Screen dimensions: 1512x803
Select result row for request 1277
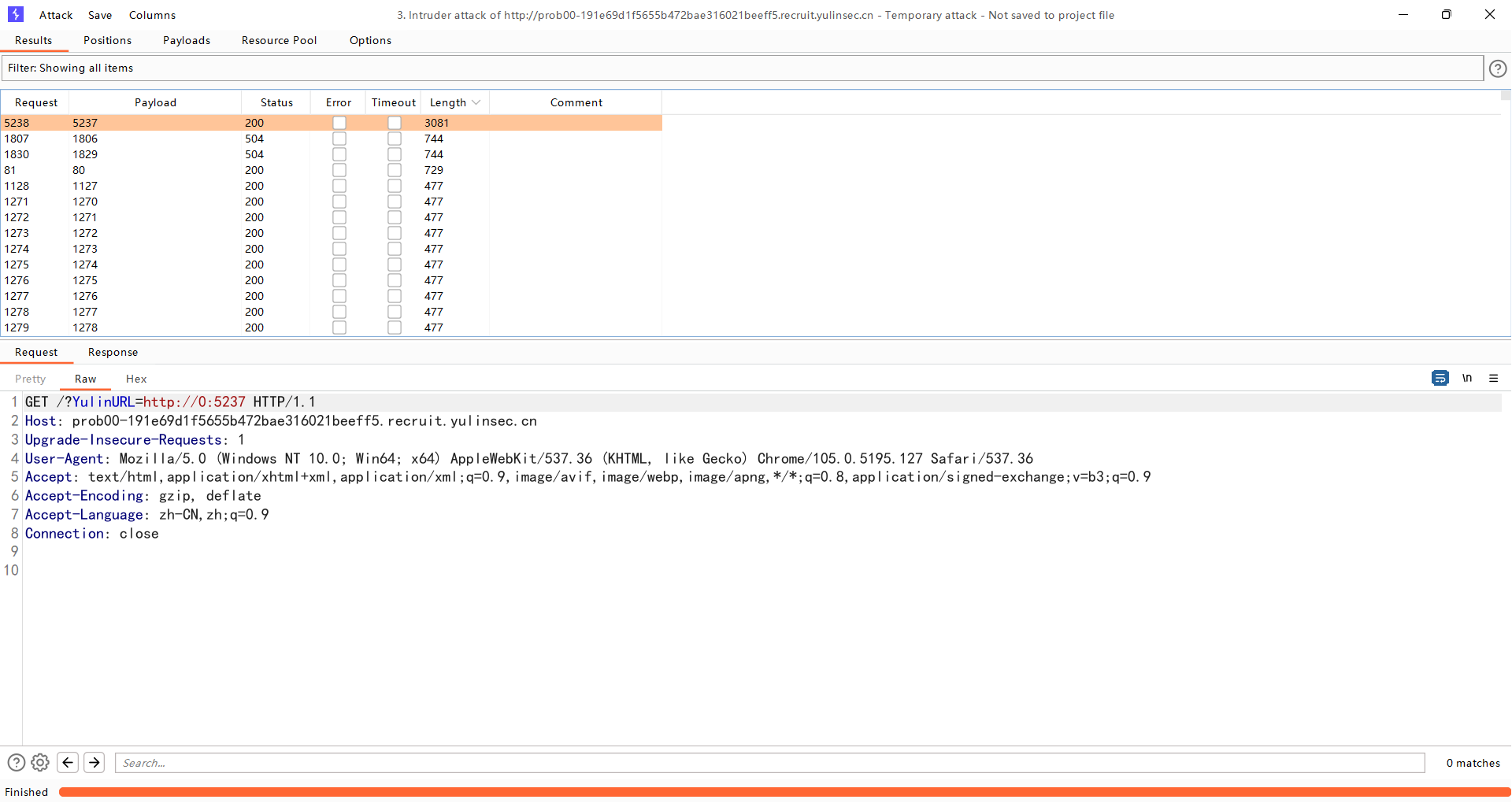(x=331, y=296)
